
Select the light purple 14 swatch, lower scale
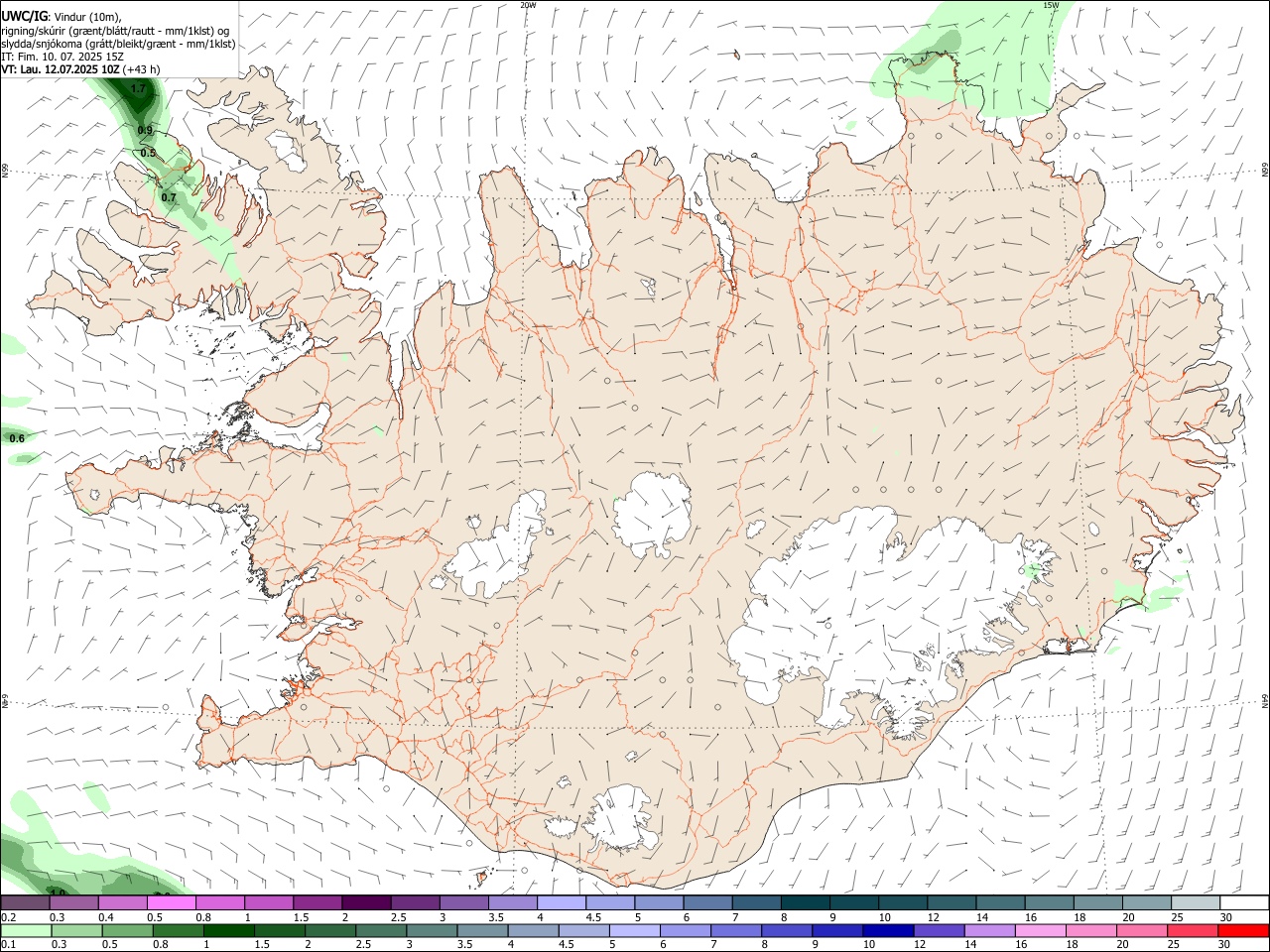tap(990, 931)
